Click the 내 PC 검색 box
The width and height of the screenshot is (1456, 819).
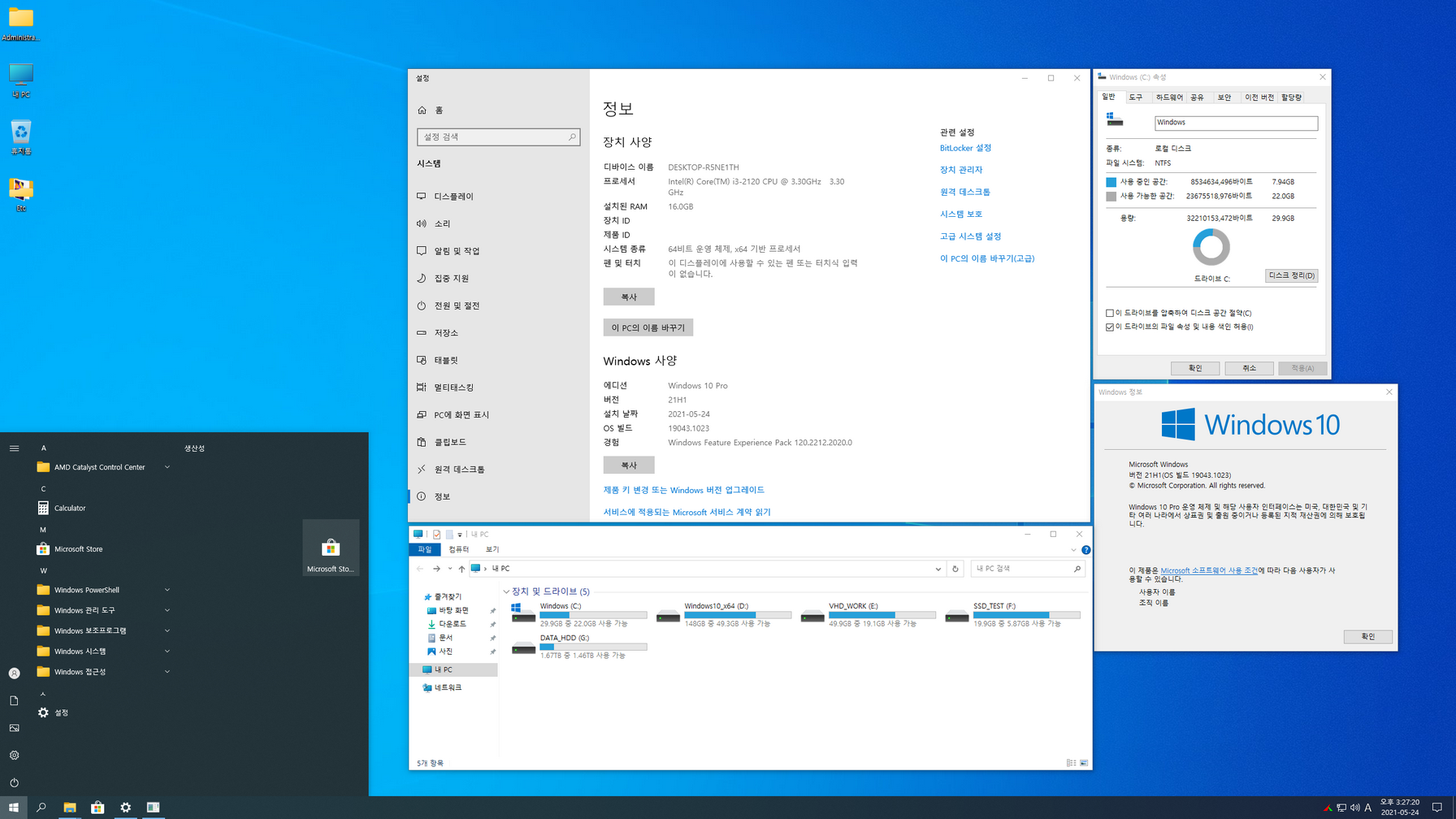point(1028,569)
